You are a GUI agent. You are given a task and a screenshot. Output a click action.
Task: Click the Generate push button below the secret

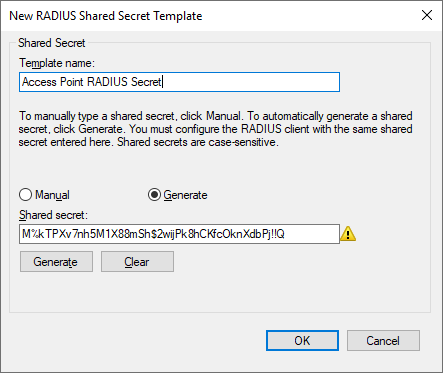[56, 262]
